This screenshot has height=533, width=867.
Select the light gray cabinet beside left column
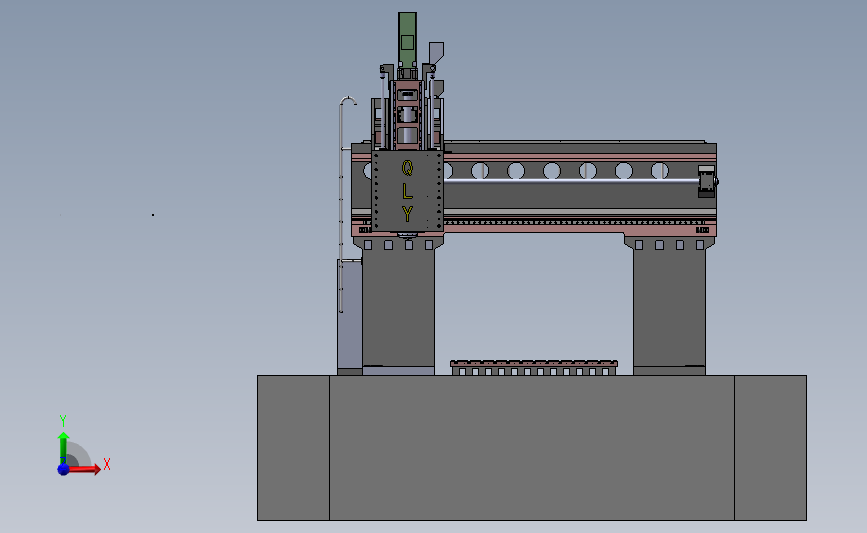click(x=350, y=316)
